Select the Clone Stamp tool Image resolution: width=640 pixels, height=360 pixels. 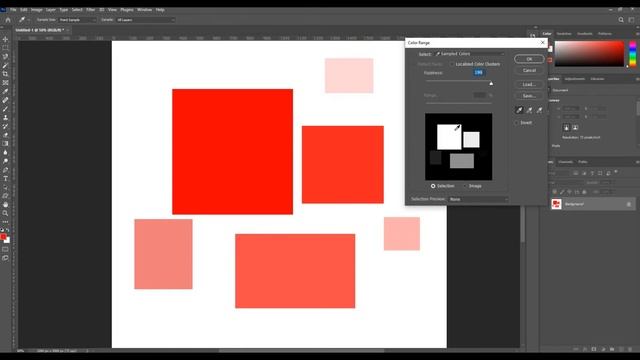click(5, 118)
